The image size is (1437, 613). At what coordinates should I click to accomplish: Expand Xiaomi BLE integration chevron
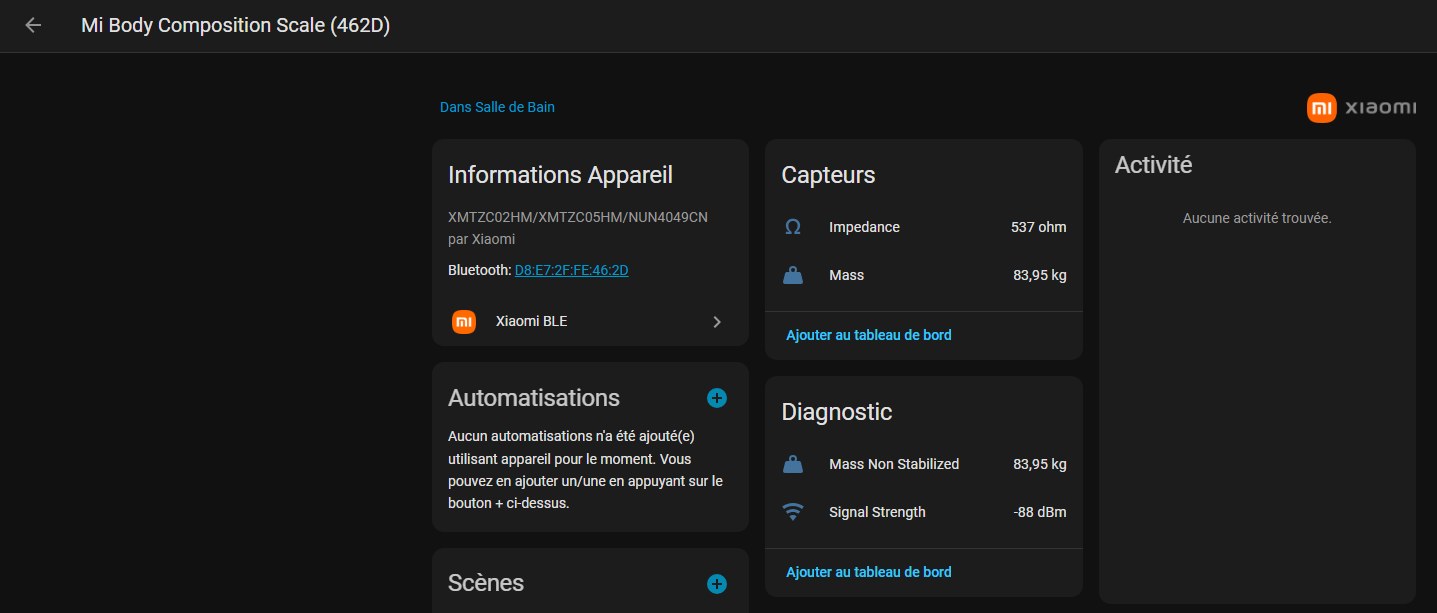point(716,322)
